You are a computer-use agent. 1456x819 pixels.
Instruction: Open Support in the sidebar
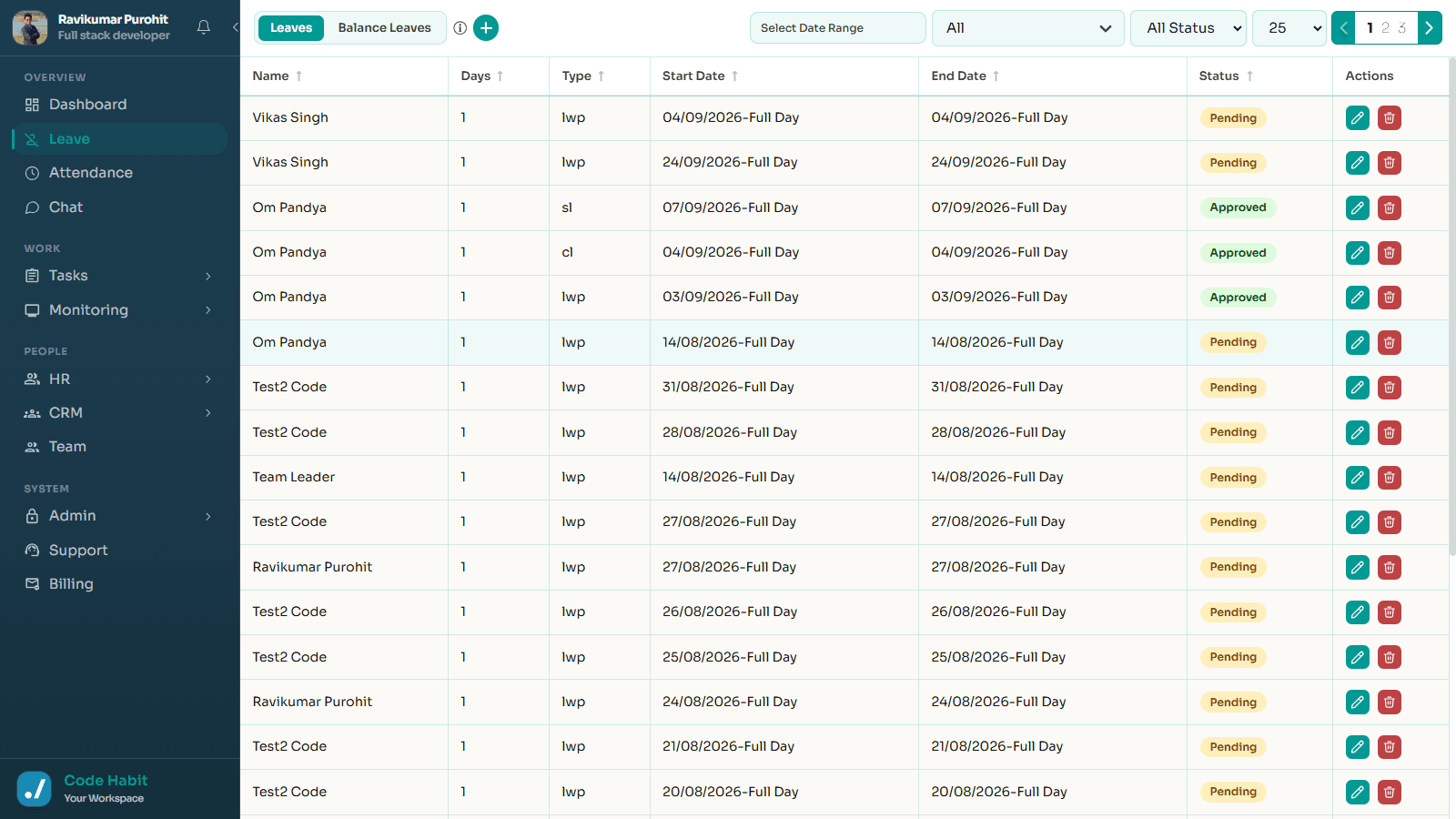(118, 551)
